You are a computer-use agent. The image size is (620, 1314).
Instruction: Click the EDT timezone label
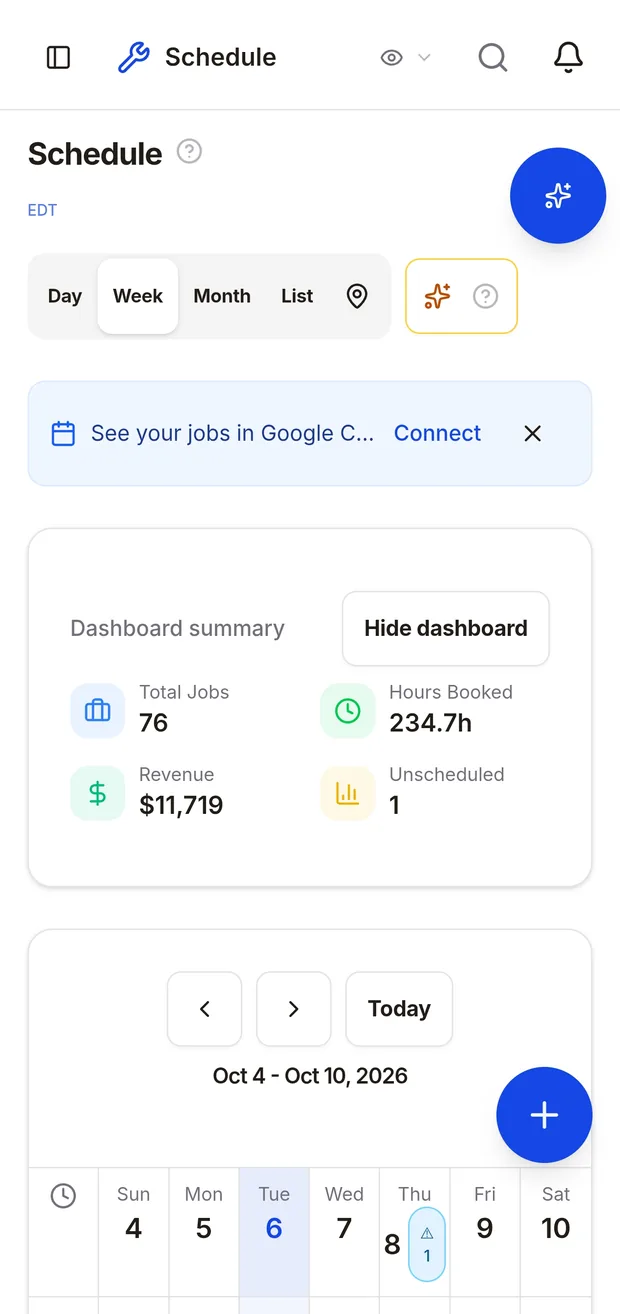click(x=42, y=210)
